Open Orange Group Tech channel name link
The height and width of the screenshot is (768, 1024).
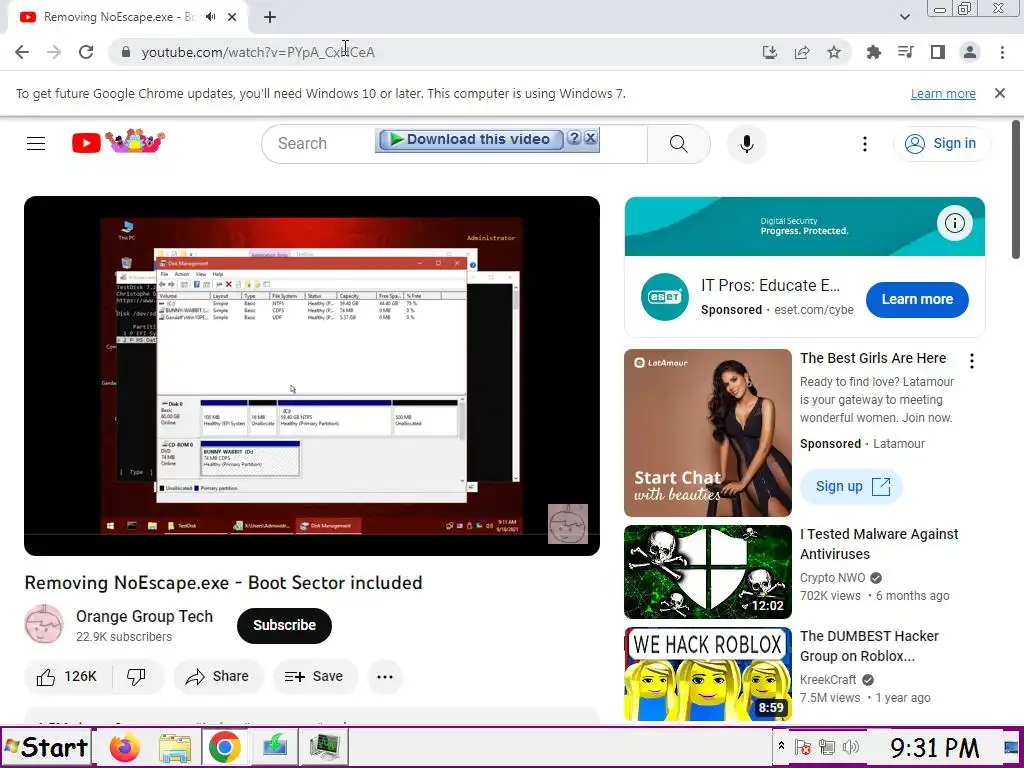[x=144, y=616]
